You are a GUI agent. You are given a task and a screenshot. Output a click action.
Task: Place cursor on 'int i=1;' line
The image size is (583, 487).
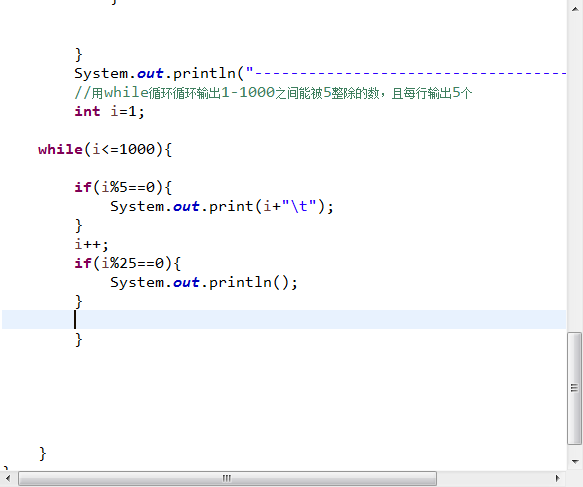pyautogui.click(x=109, y=112)
